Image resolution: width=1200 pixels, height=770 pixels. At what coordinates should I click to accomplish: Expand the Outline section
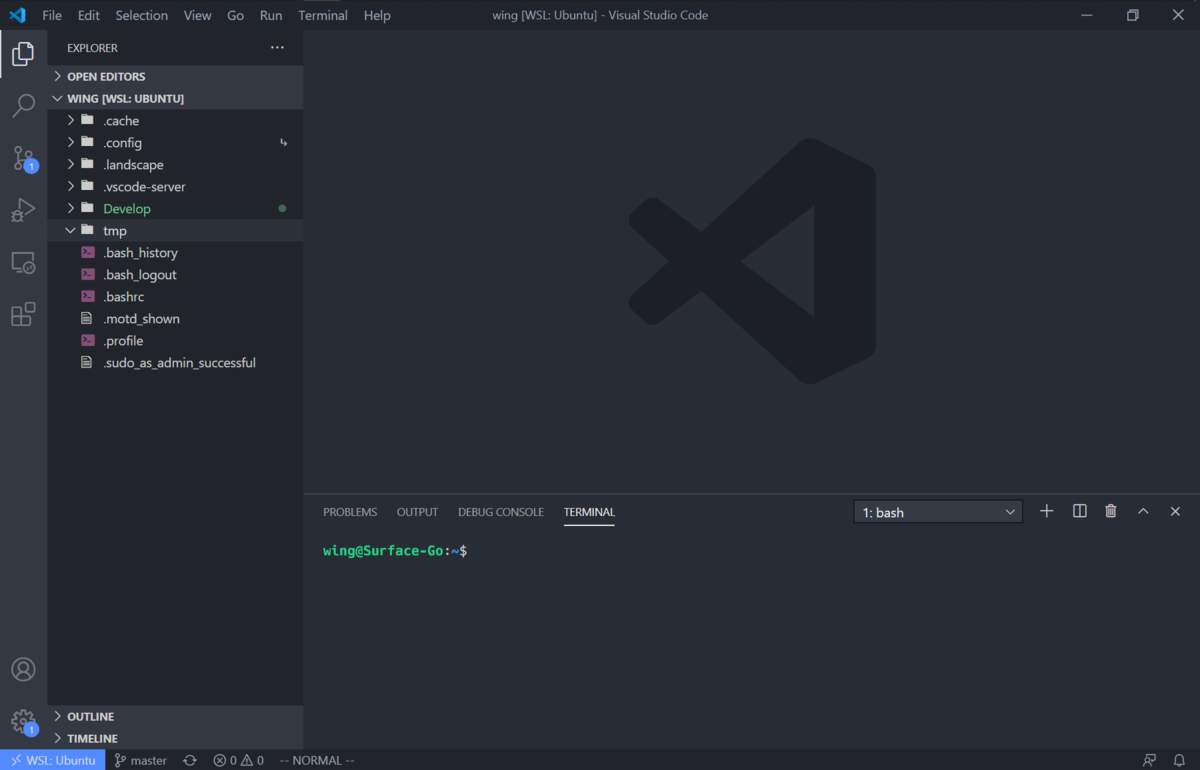[175, 716]
